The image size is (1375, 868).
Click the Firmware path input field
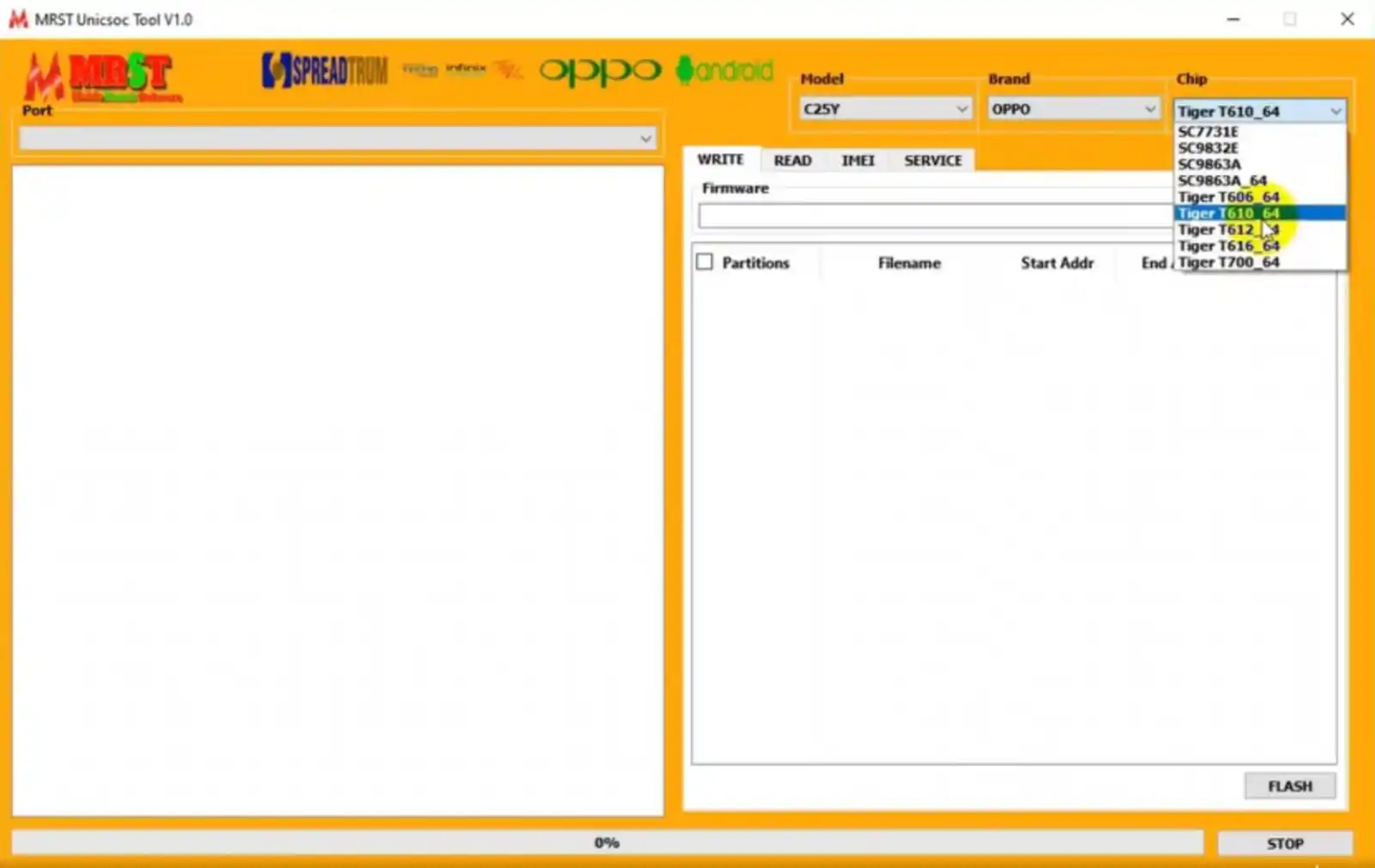coord(935,217)
